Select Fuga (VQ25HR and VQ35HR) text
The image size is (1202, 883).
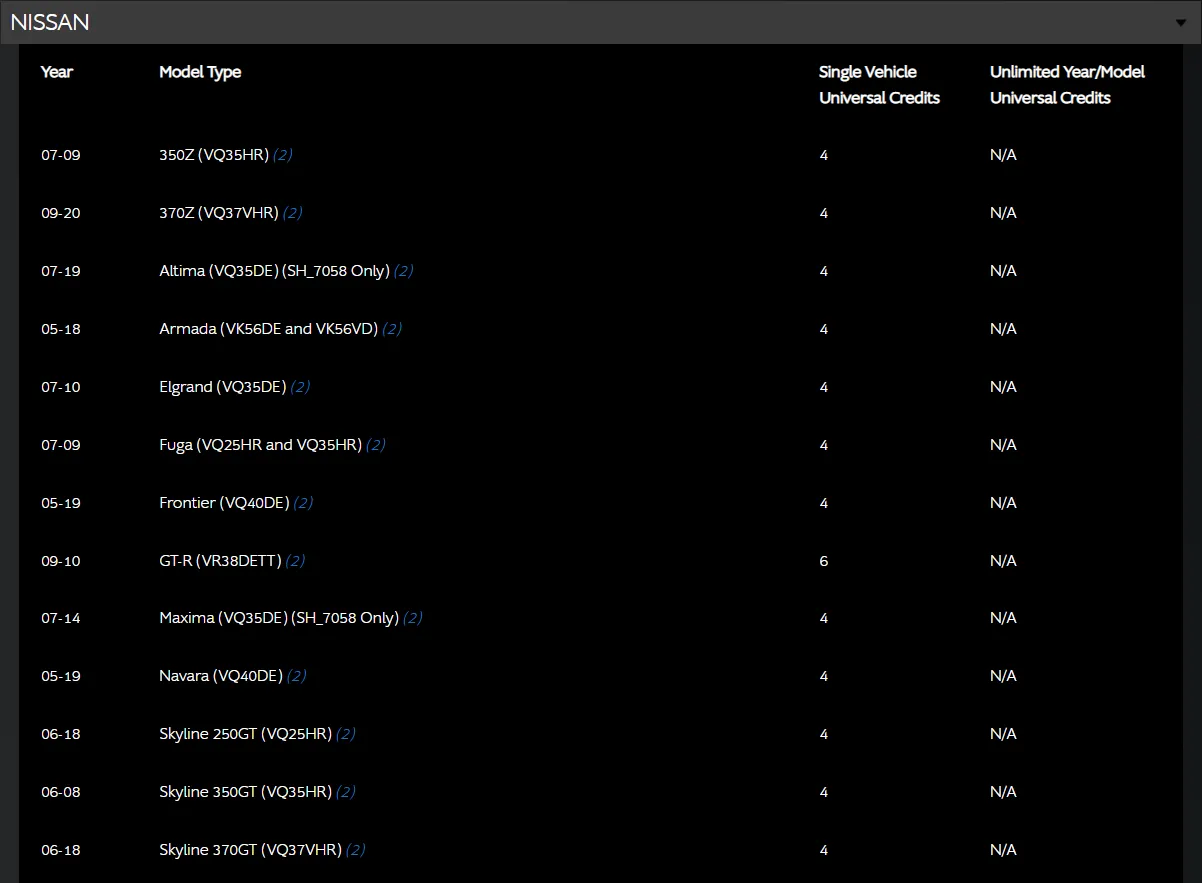pos(260,445)
